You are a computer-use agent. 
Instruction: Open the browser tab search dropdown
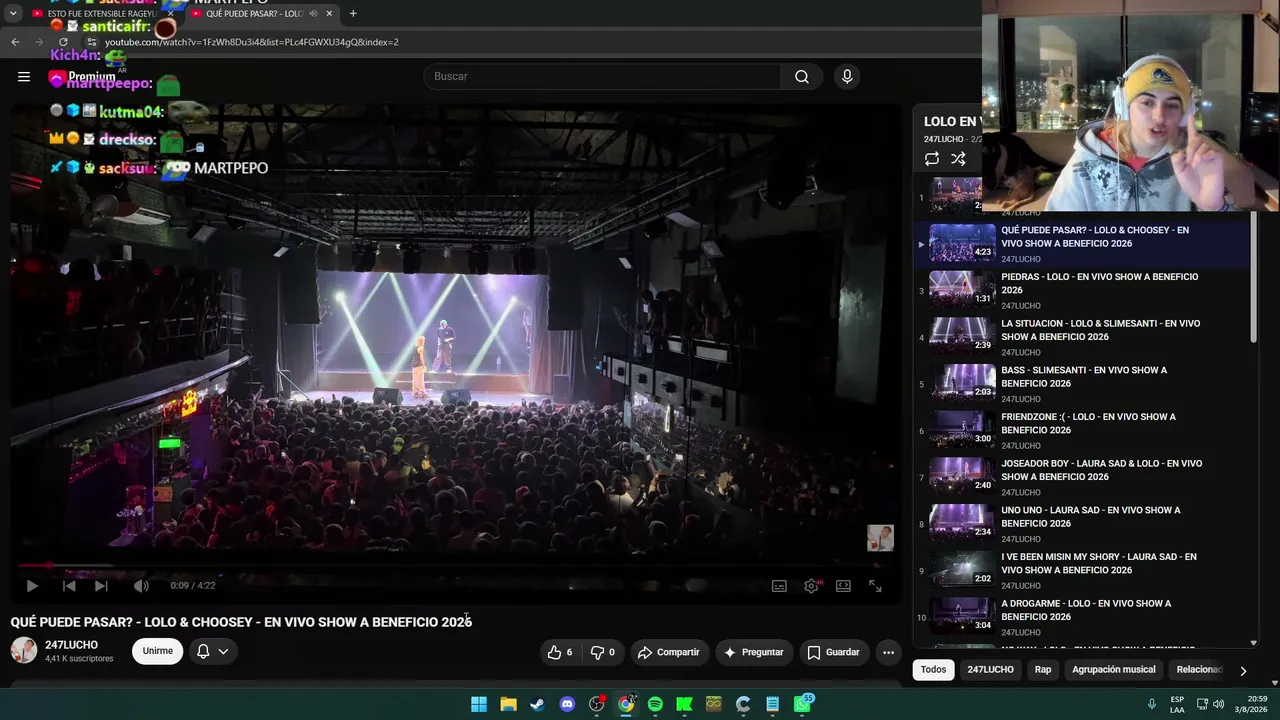click(13, 13)
